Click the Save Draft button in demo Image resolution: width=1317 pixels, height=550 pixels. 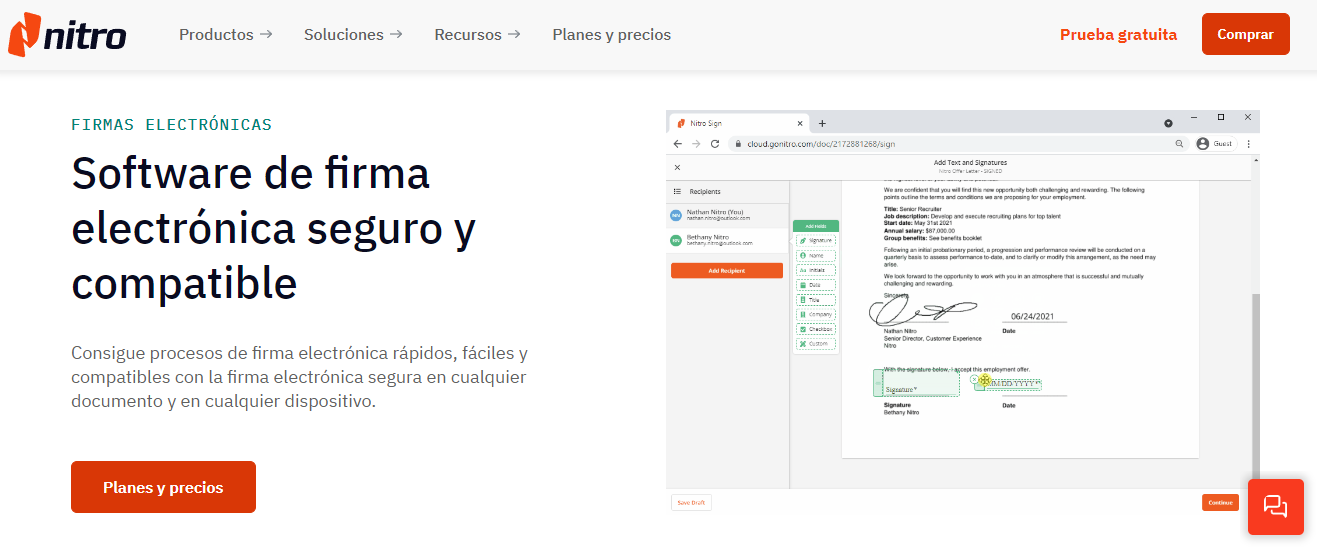click(x=691, y=503)
